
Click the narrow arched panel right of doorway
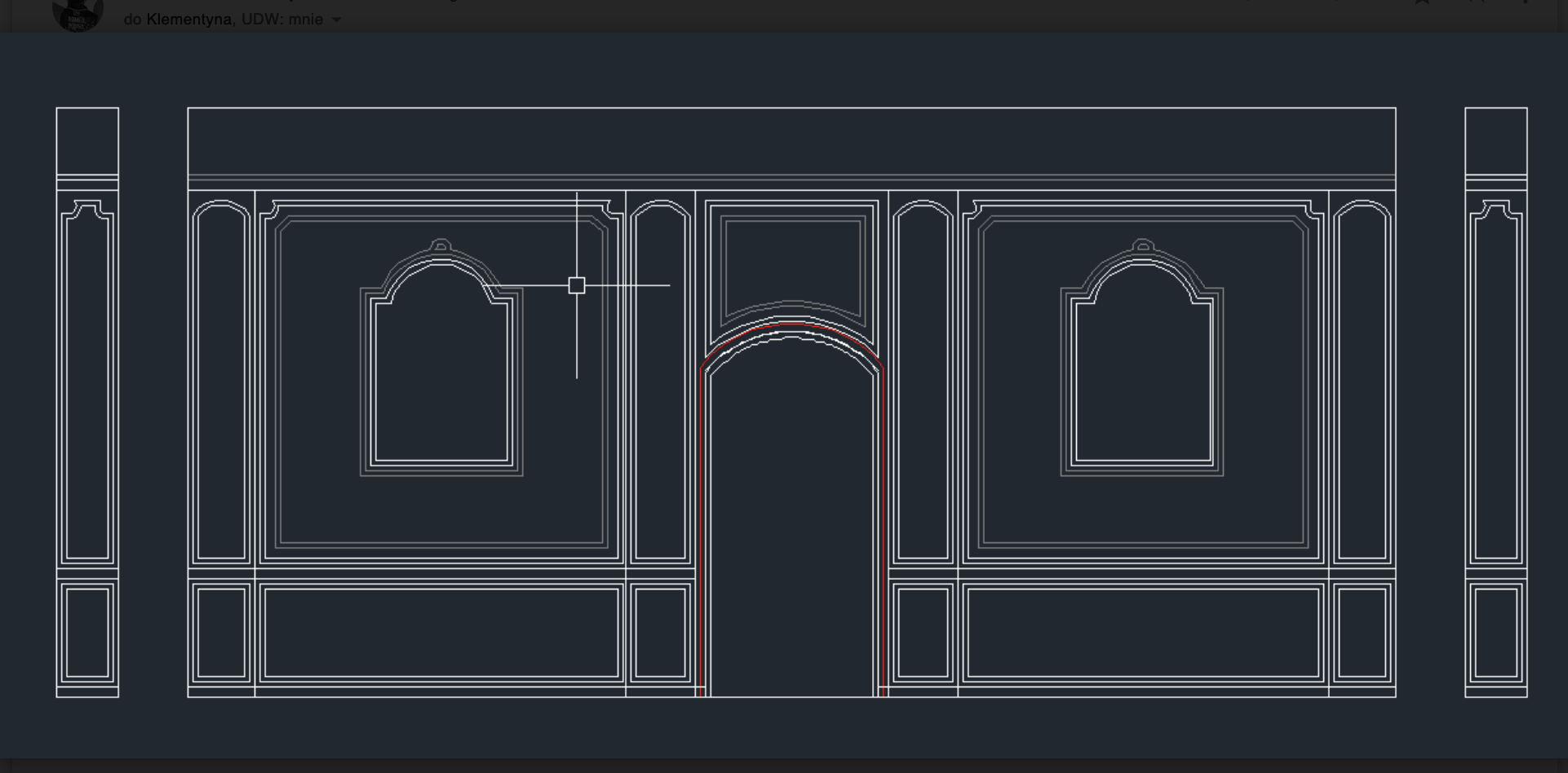click(x=923, y=383)
